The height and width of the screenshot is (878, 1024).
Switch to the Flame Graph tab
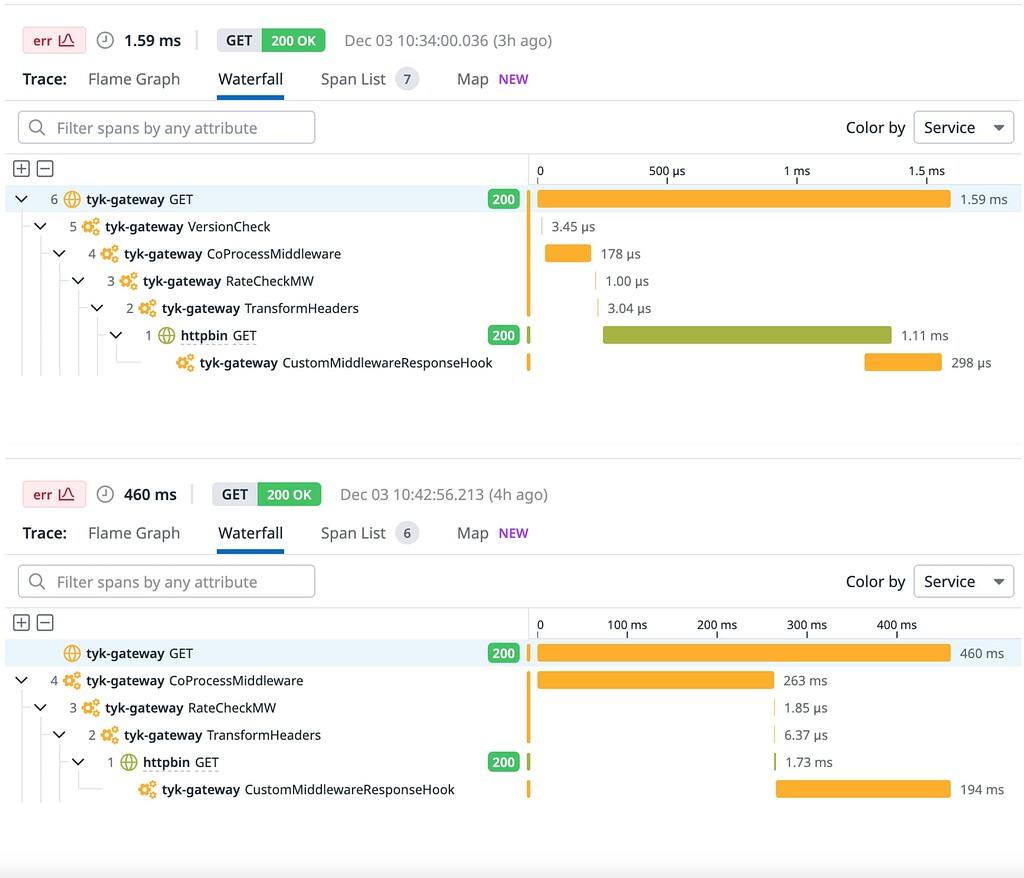[x=134, y=79]
